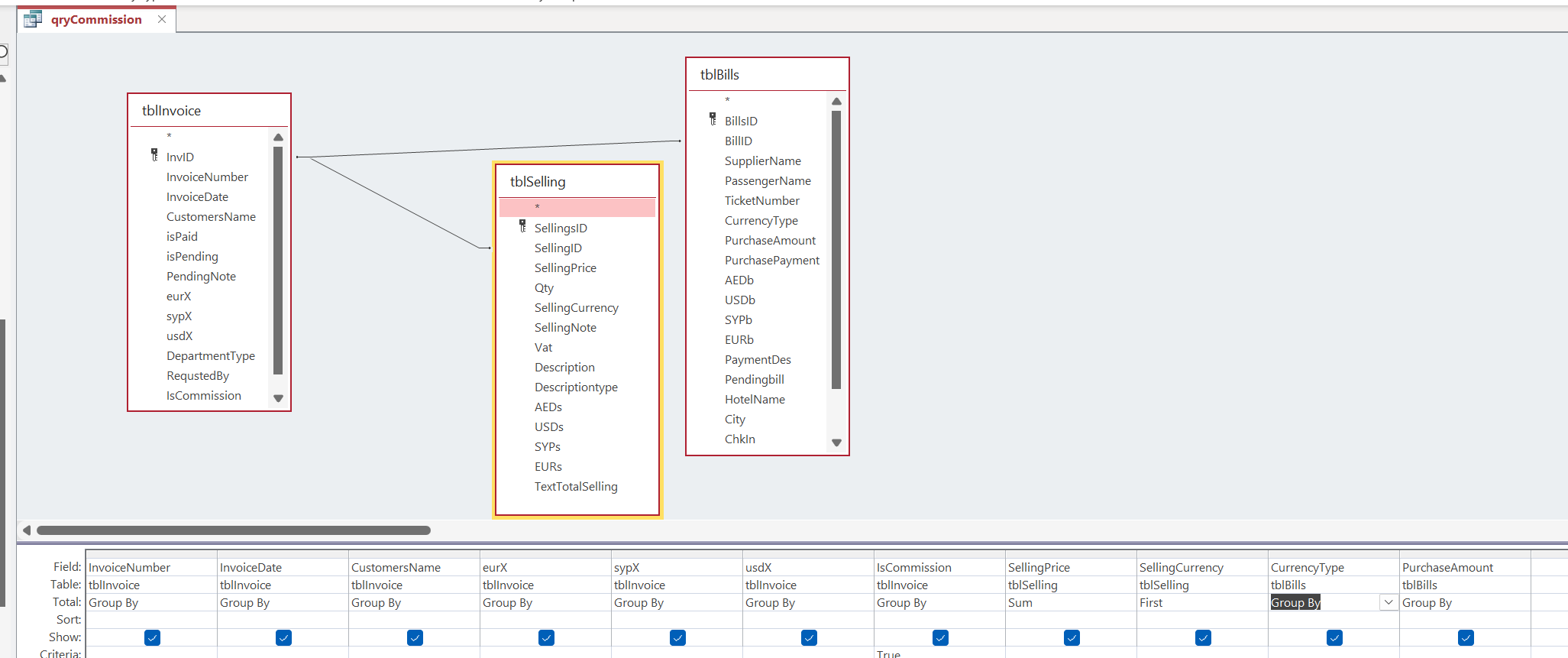The image size is (1568, 658).
Task: Select PendingNote field in tblInvoice
Action: click(x=201, y=276)
